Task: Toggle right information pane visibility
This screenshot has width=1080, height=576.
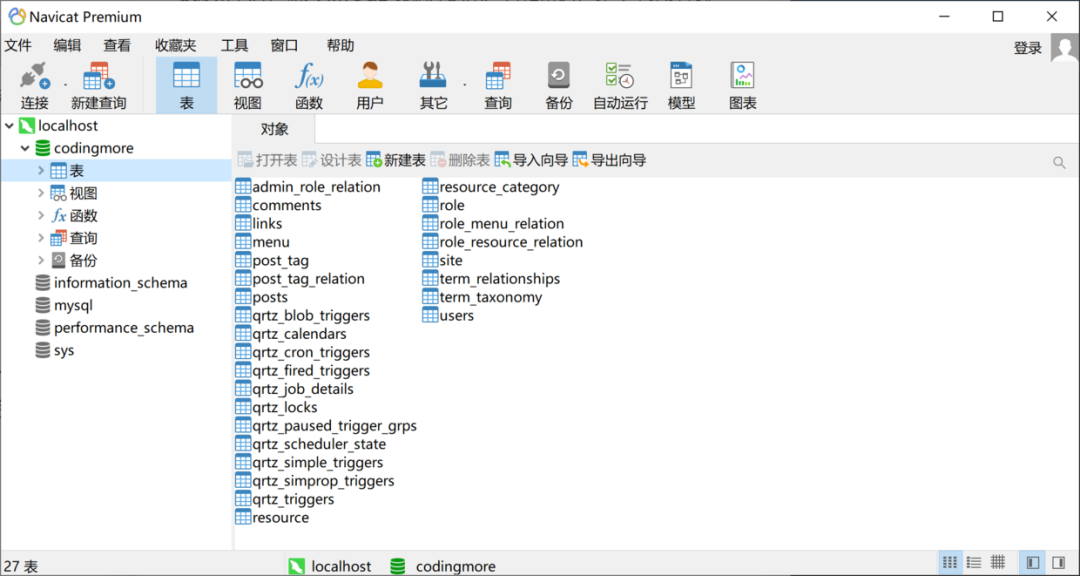Action: point(1060,562)
